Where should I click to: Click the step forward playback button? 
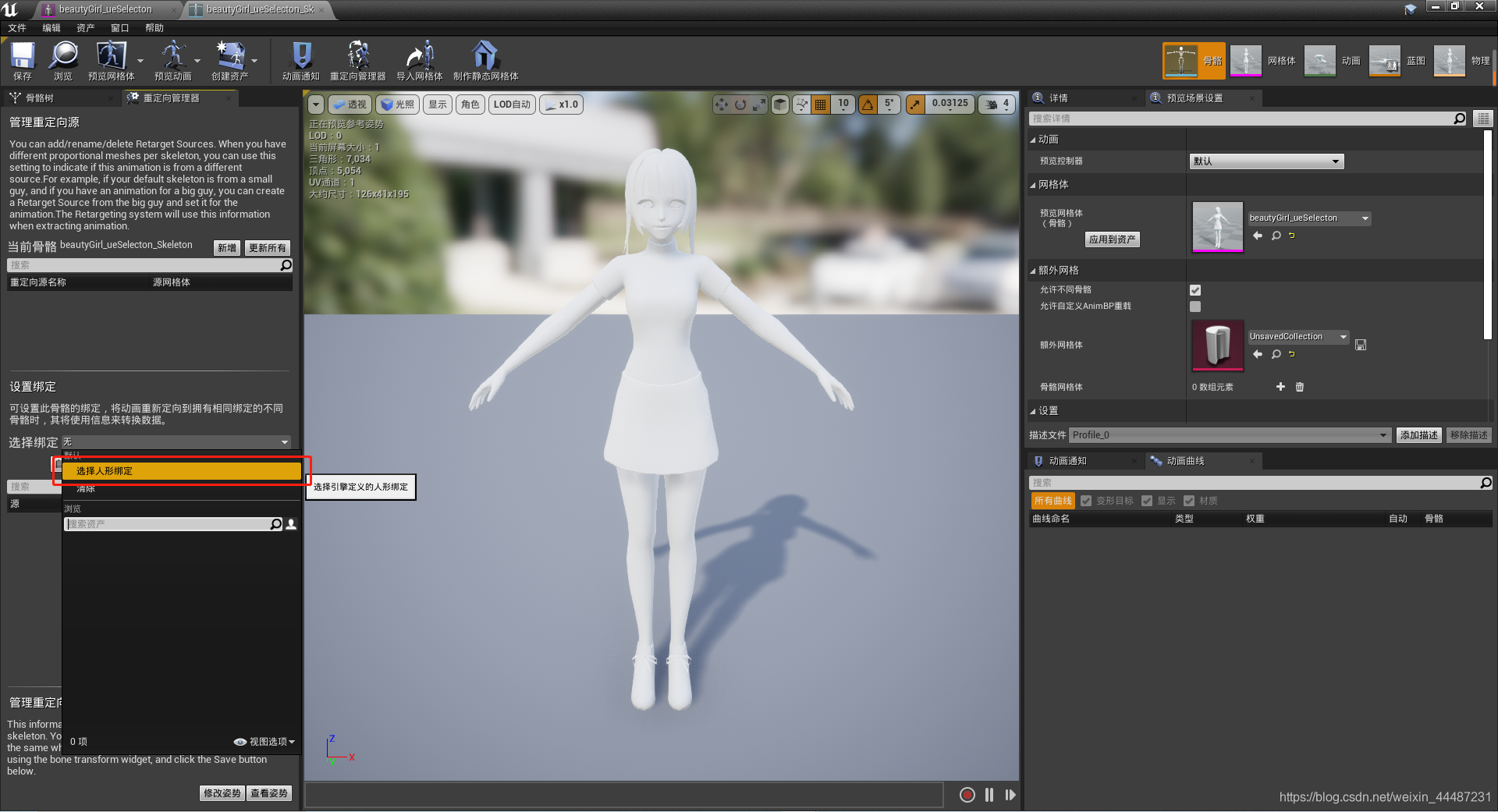tap(1010, 795)
